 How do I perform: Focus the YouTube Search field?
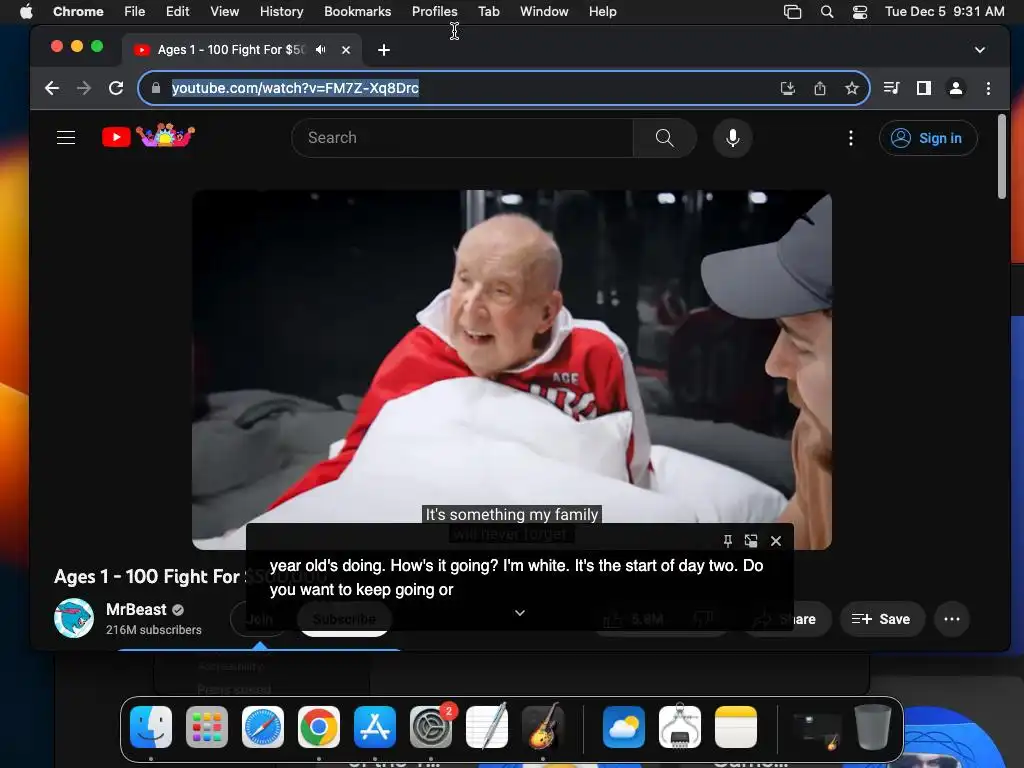click(462, 138)
